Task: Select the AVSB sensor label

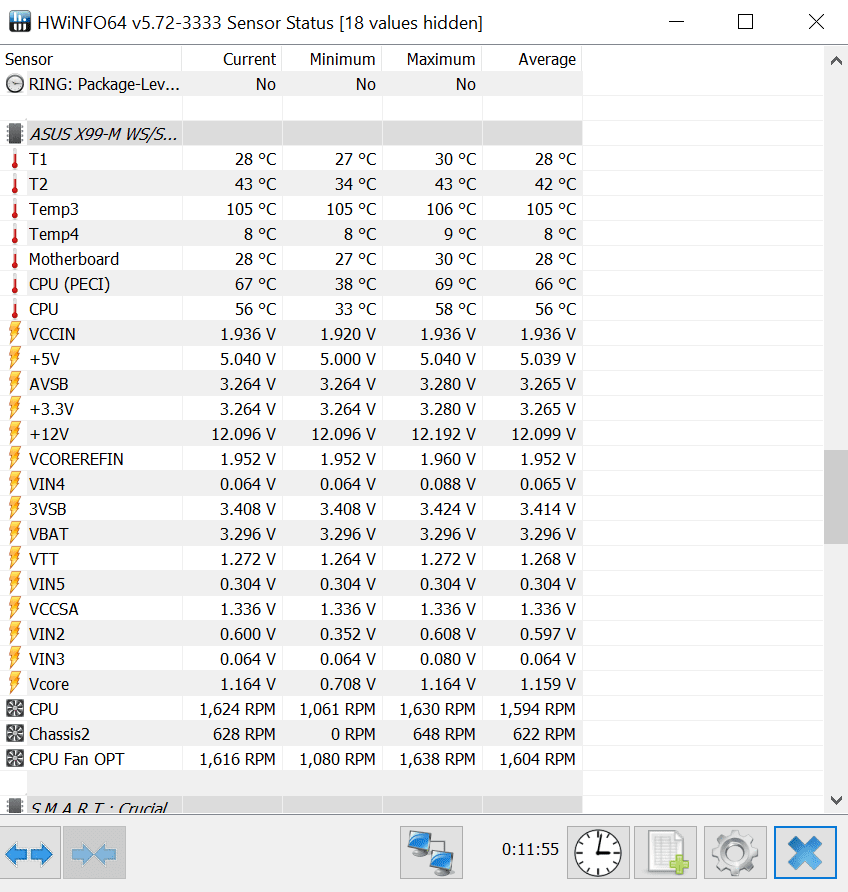Action: (49, 385)
